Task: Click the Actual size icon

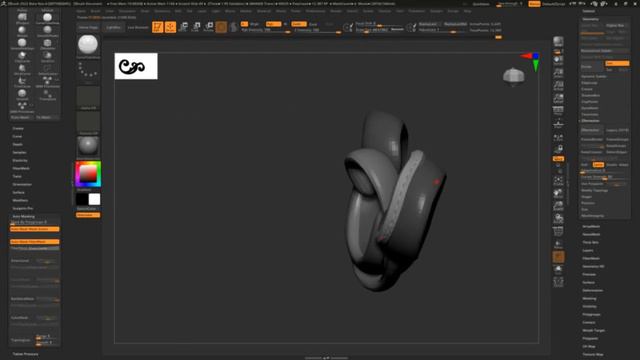Action: (x=558, y=86)
